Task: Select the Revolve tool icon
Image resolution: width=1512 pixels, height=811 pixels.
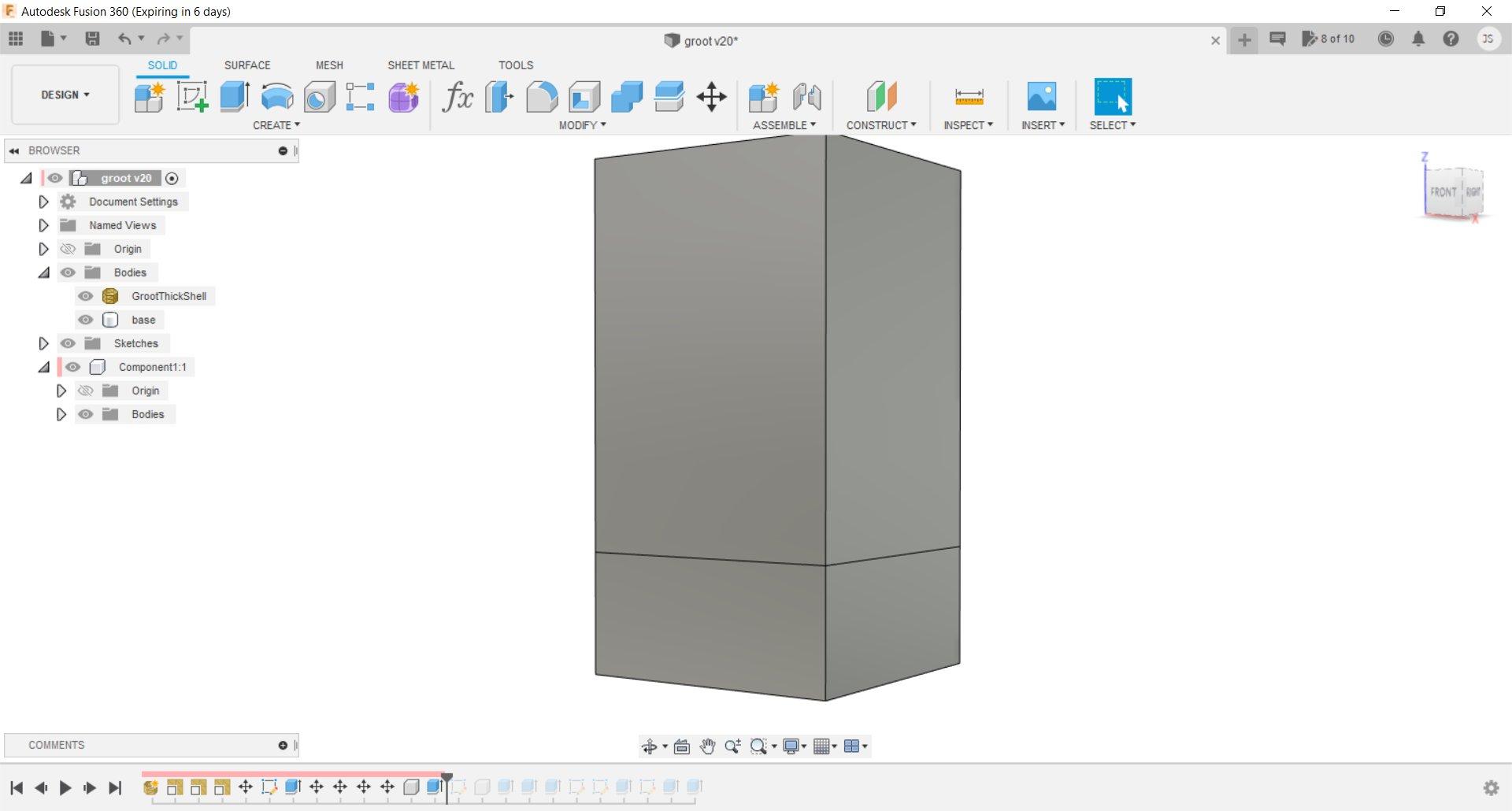Action: coord(277,97)
